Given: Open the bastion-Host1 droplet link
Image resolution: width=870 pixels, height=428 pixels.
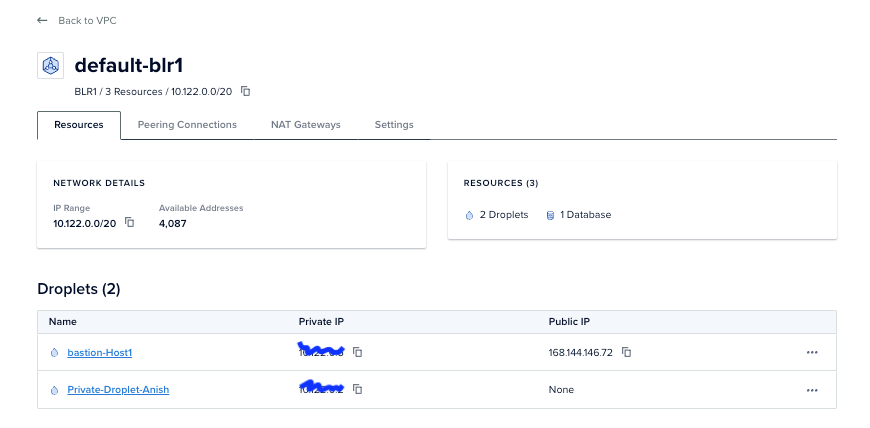Looking at the screenshot, I should coord(100,353).
